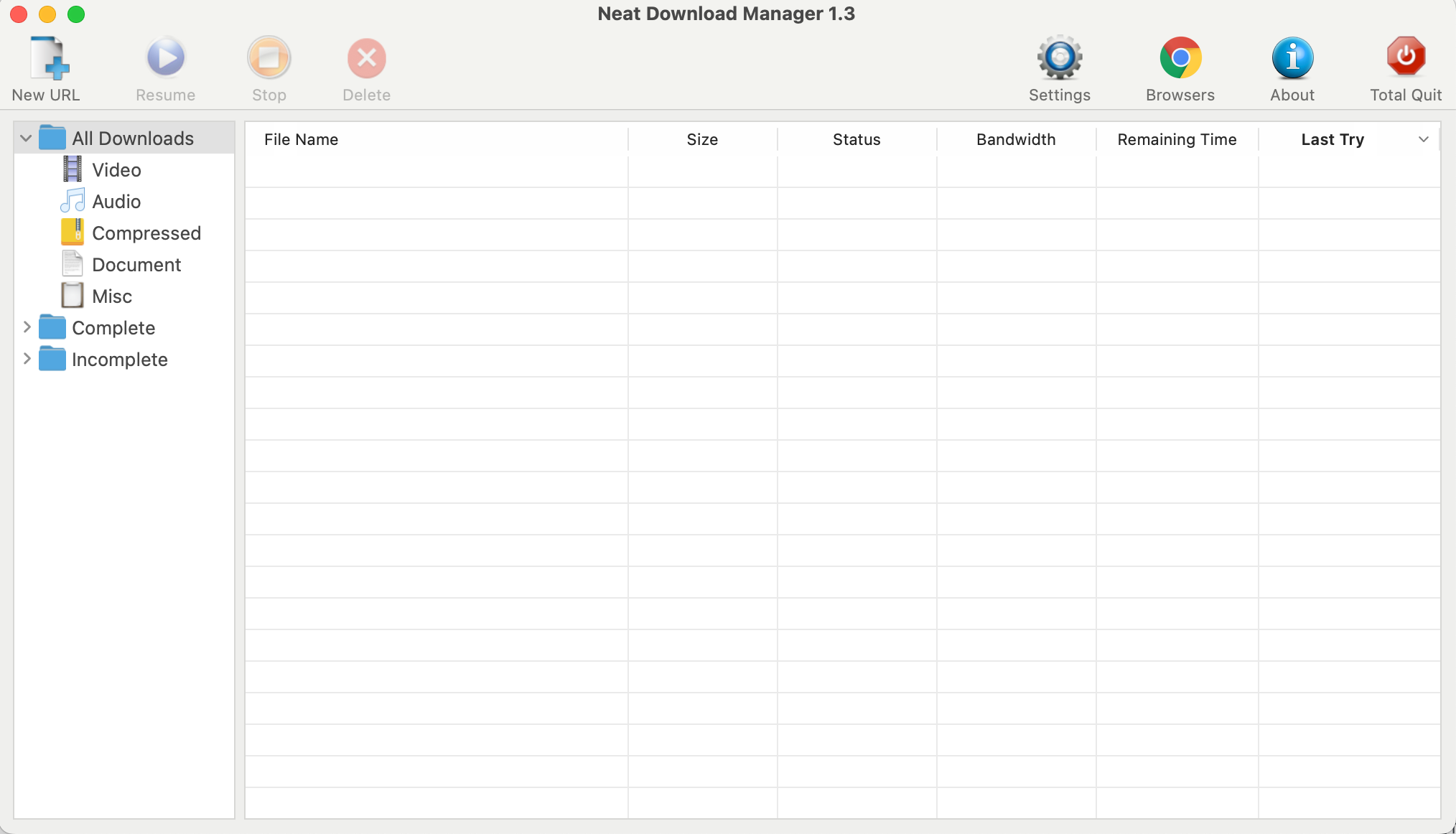The width and height of the screenshot is (1456, 834).
Task: Click the About info icon
Action: (1292, 59)
